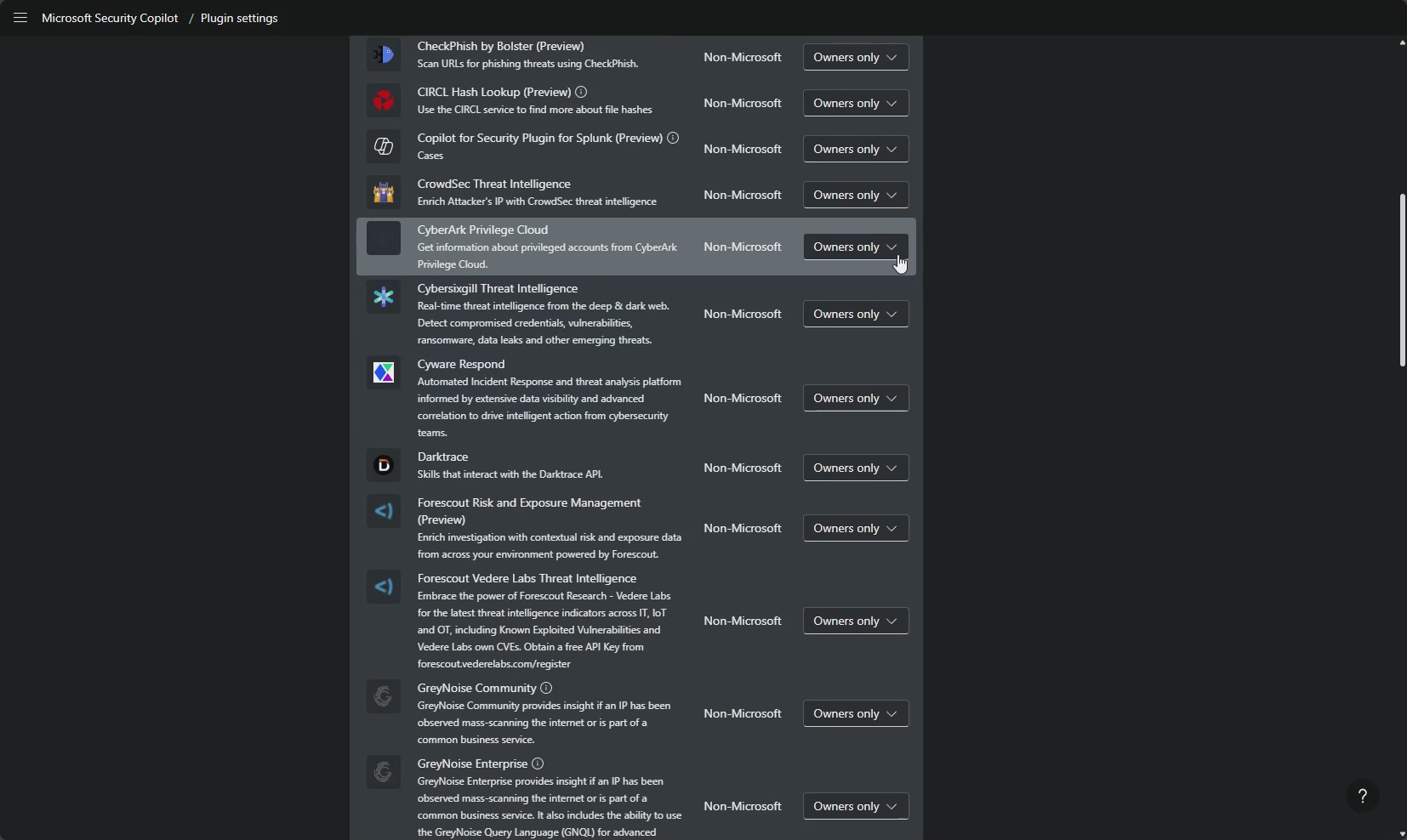Viewport: 1407px width, 840px height.
Task: Click the CIRCL Hash Lookup red icon
Action: (384, 100)
